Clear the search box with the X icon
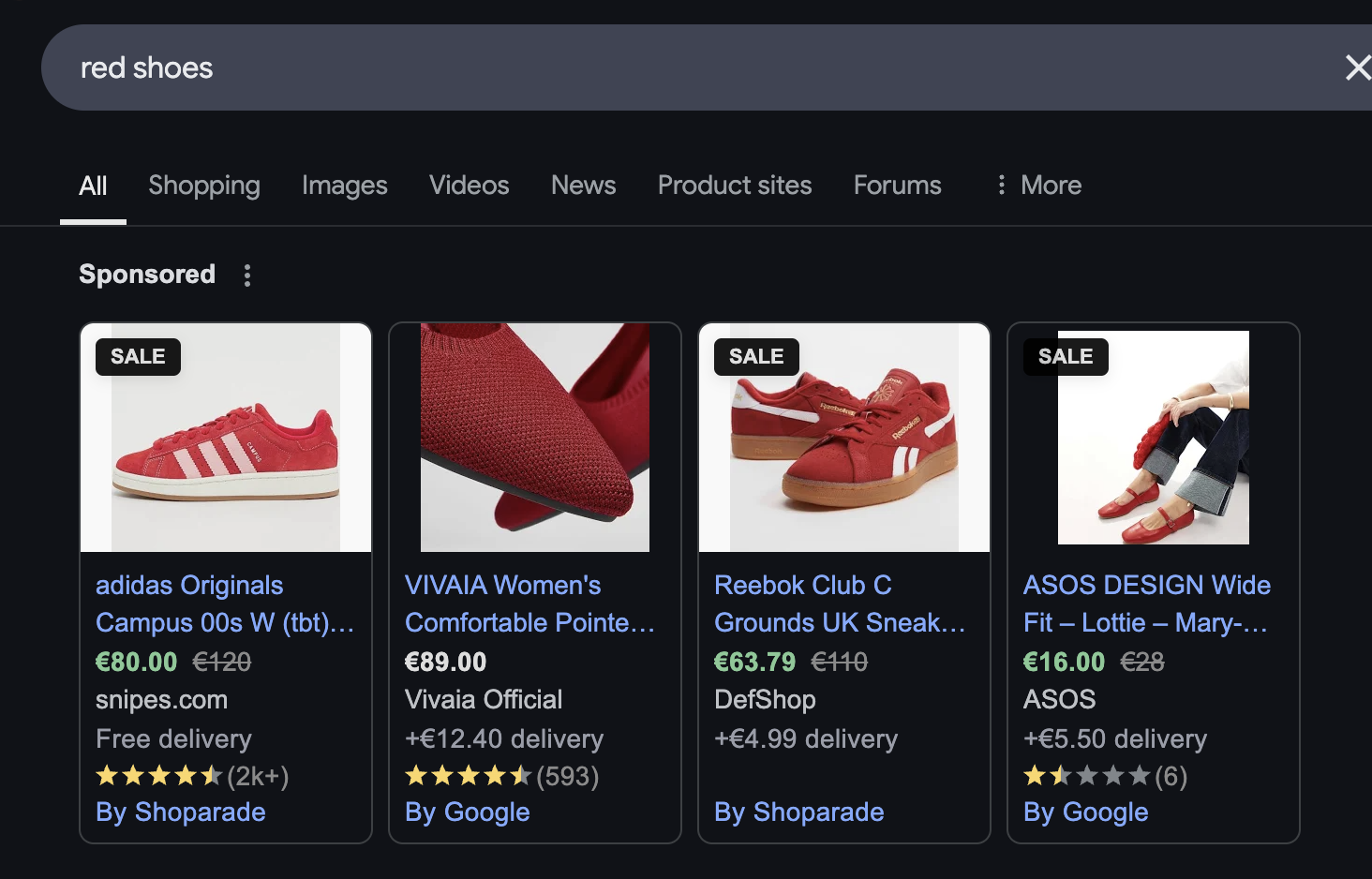The image size is (1372, 879). tap(1358, 67)
